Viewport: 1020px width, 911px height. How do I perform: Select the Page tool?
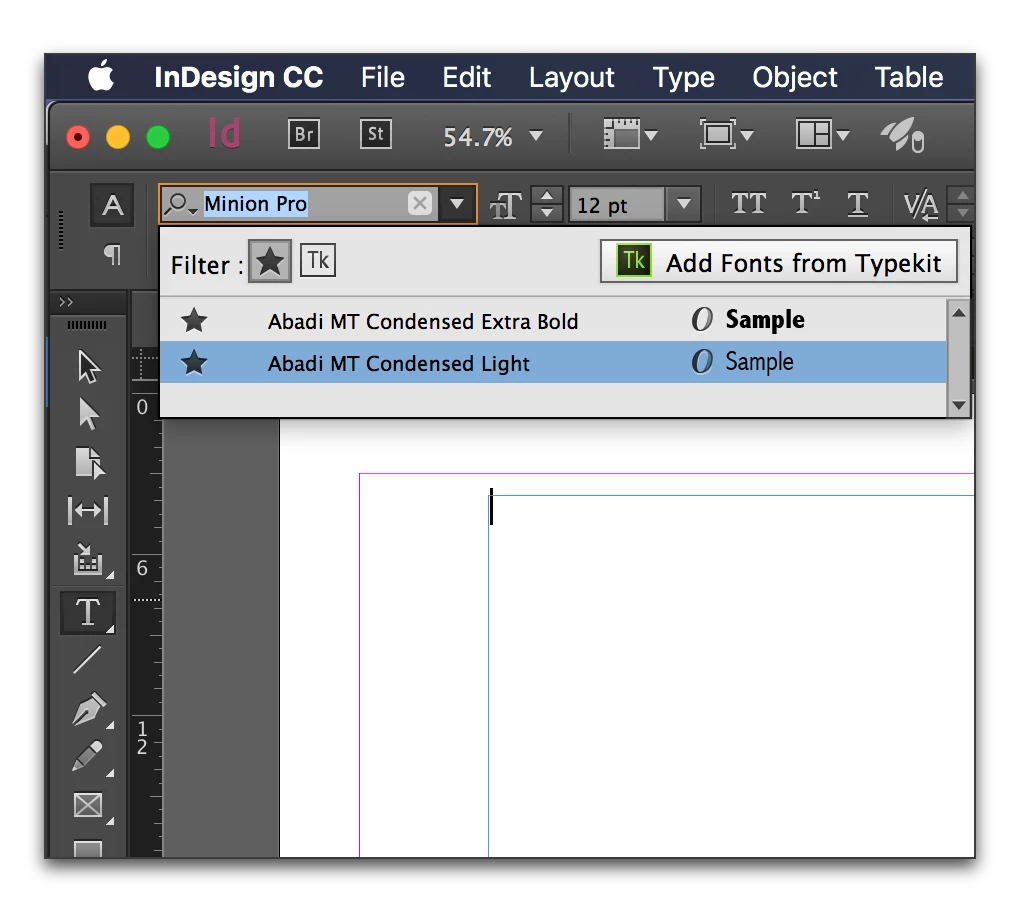click(88, 463)
